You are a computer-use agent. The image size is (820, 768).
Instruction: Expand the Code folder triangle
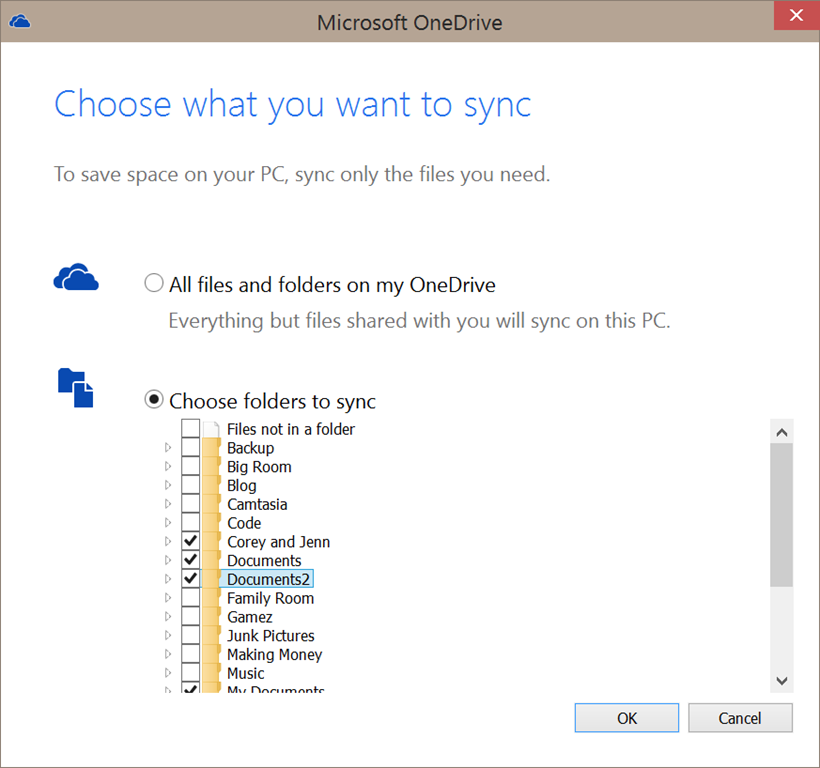click(168, 523)
